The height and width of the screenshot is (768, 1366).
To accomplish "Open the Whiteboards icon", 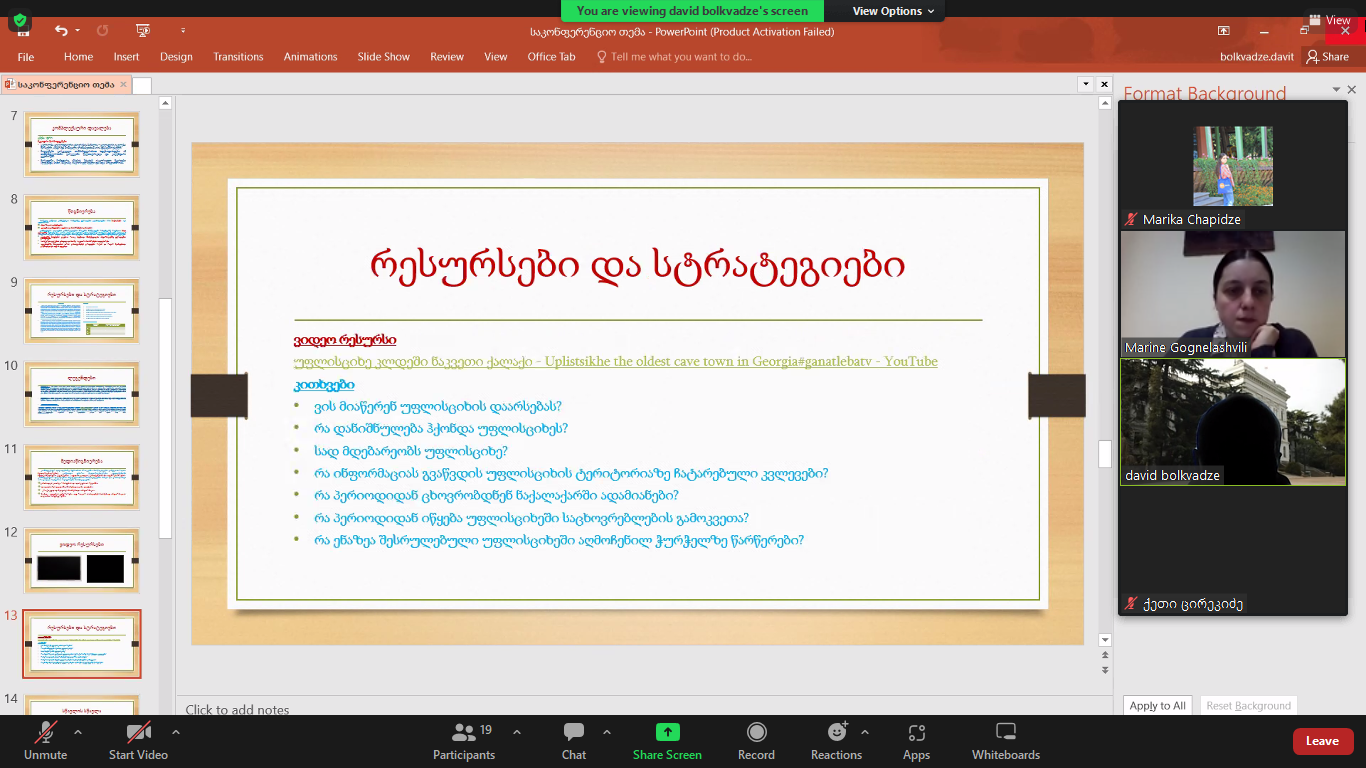I will click(x=1006, y=733).
